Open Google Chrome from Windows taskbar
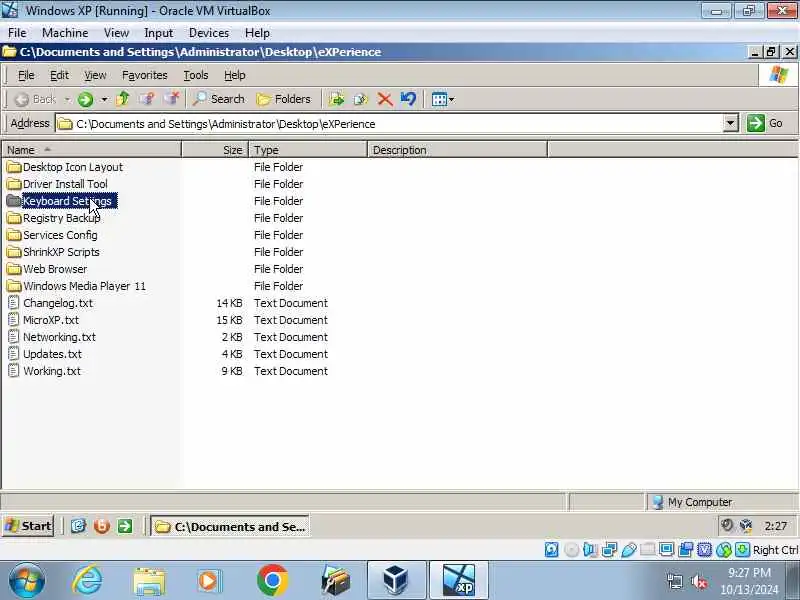Image resolution: width=800 pixels, height=600 pixels. tap(272, 580)
